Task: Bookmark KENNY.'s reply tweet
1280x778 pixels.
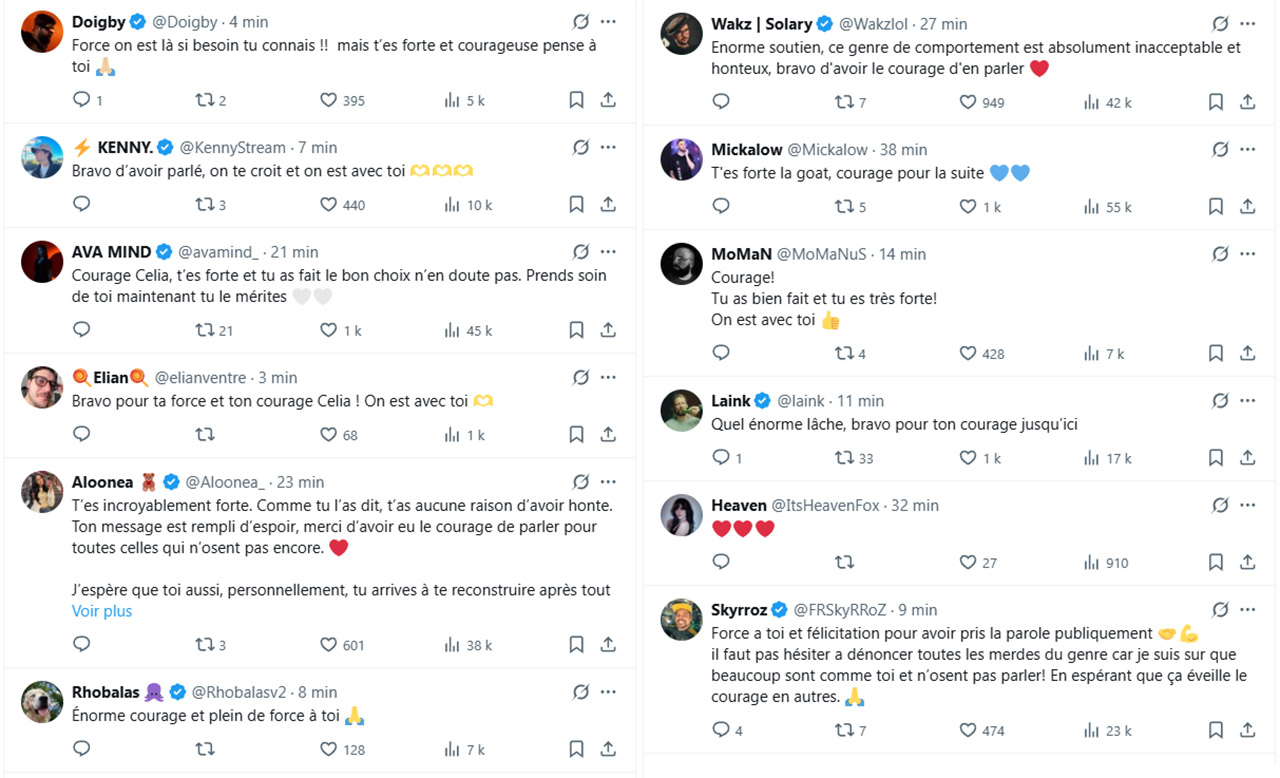Action: coord(576,204)
